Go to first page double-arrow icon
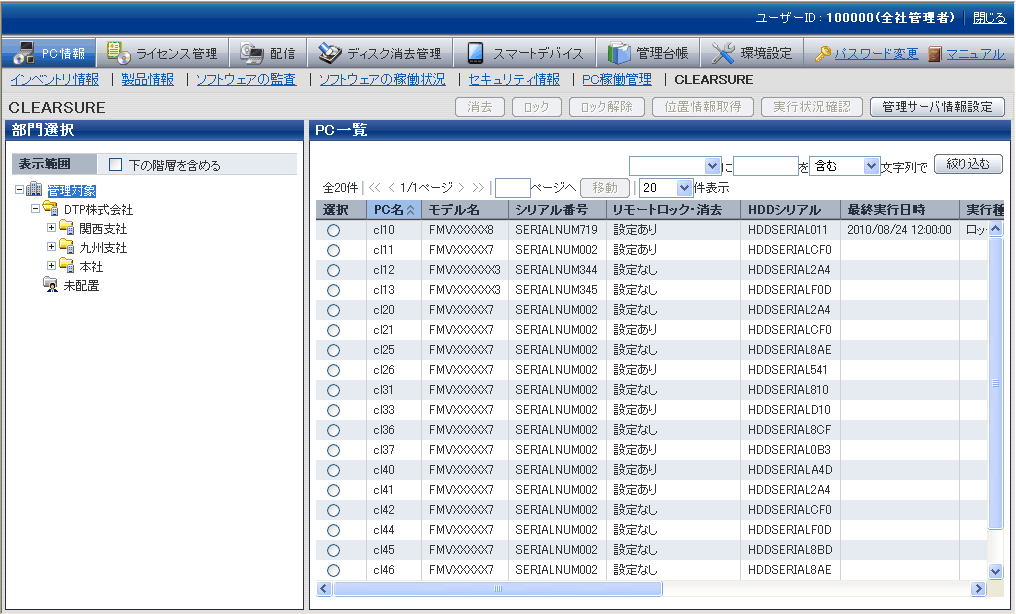 click(x=375, y=188)
